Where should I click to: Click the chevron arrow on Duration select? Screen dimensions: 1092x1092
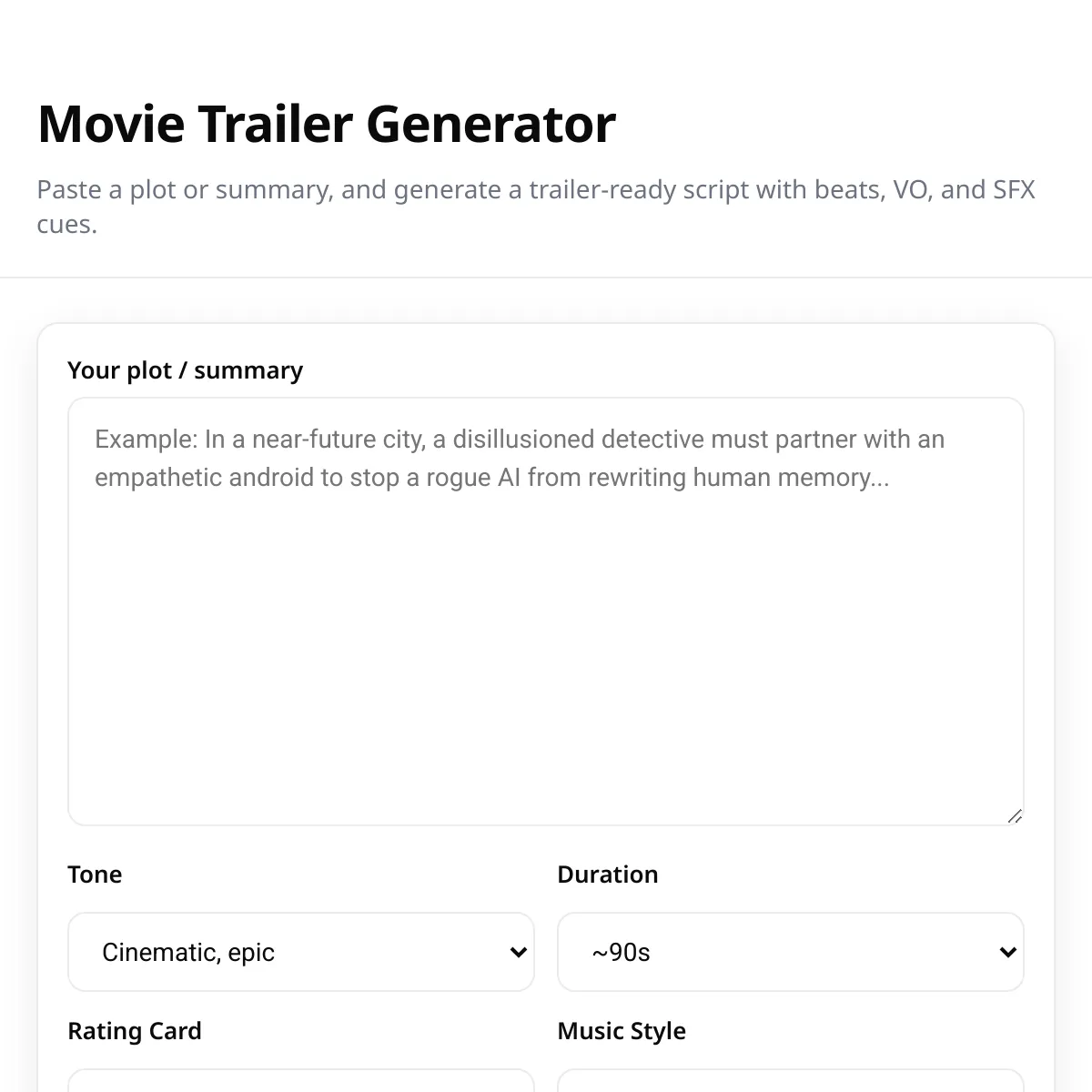tap(1007, 953)
